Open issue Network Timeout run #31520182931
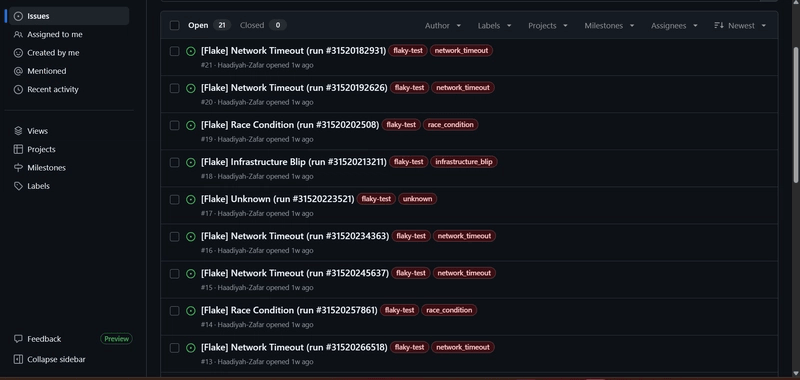 pyautogui.click(x=293, y=50)
